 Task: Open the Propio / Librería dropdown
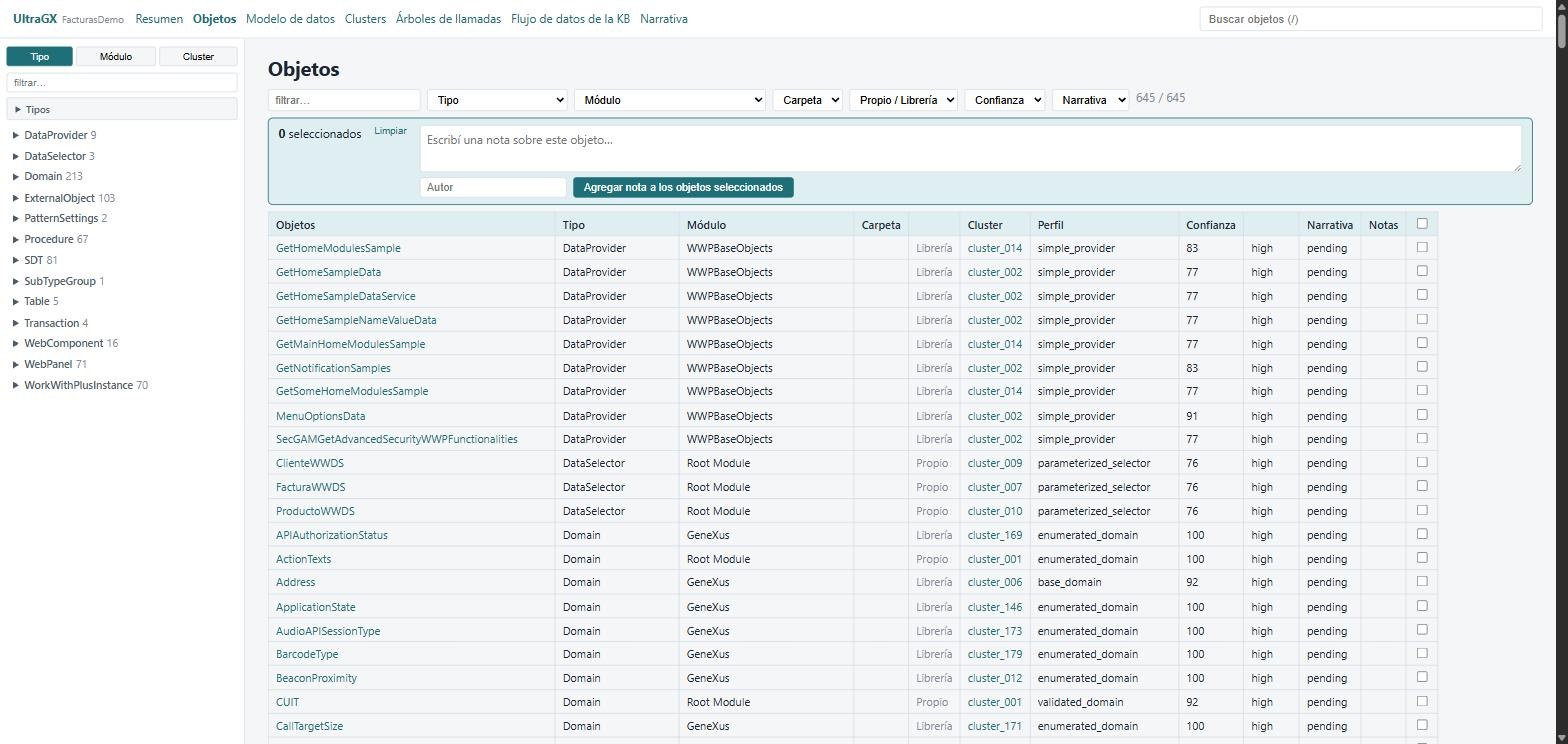[x=903, y=100]
